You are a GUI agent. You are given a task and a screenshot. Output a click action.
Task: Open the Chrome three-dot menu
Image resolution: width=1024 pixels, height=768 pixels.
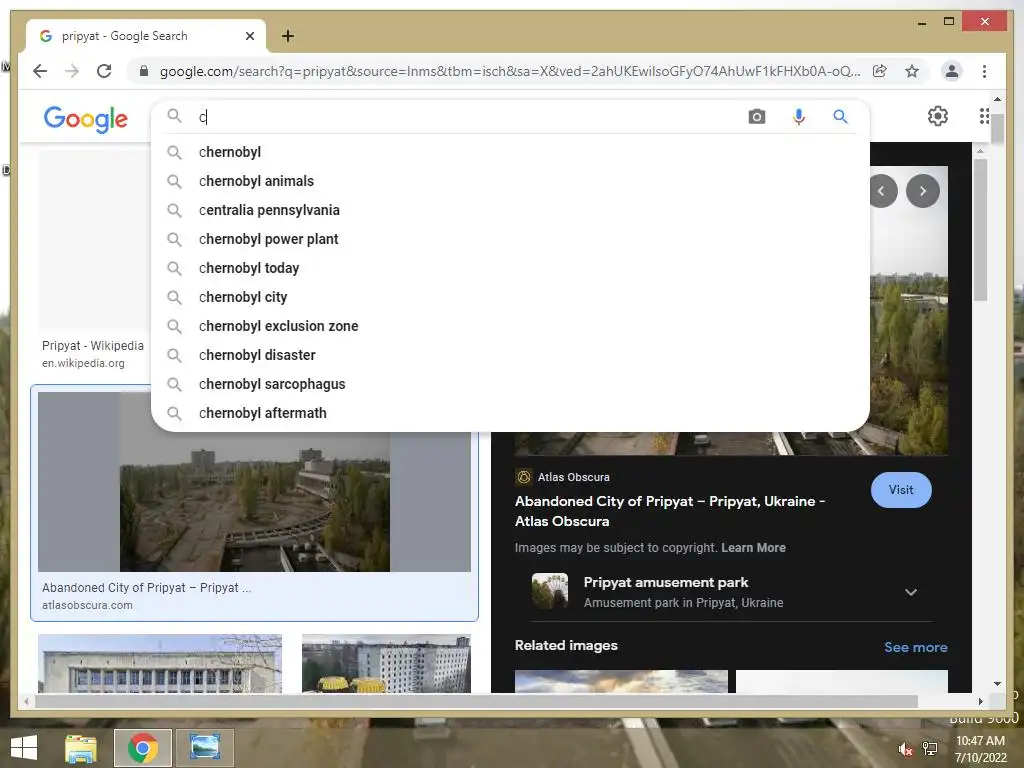pyautogui.click(x=984, y=71)
